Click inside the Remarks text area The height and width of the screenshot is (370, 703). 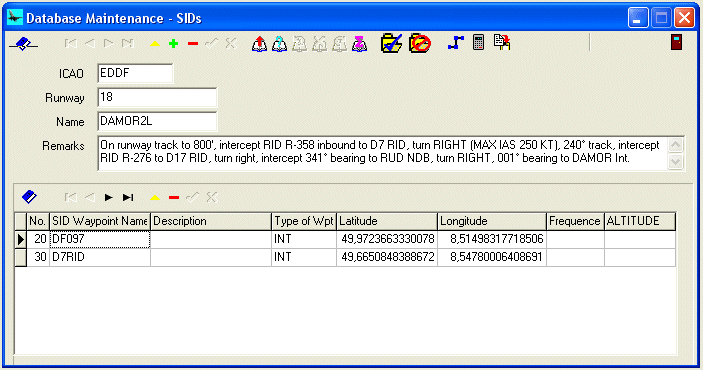click(x=382, y=153)
